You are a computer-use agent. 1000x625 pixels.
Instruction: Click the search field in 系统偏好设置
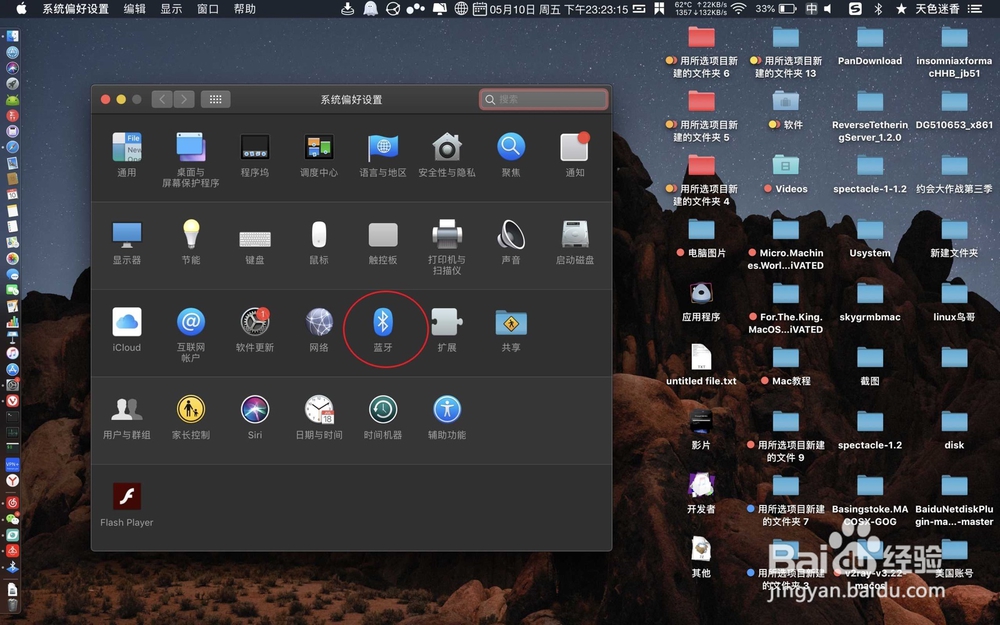543,99
